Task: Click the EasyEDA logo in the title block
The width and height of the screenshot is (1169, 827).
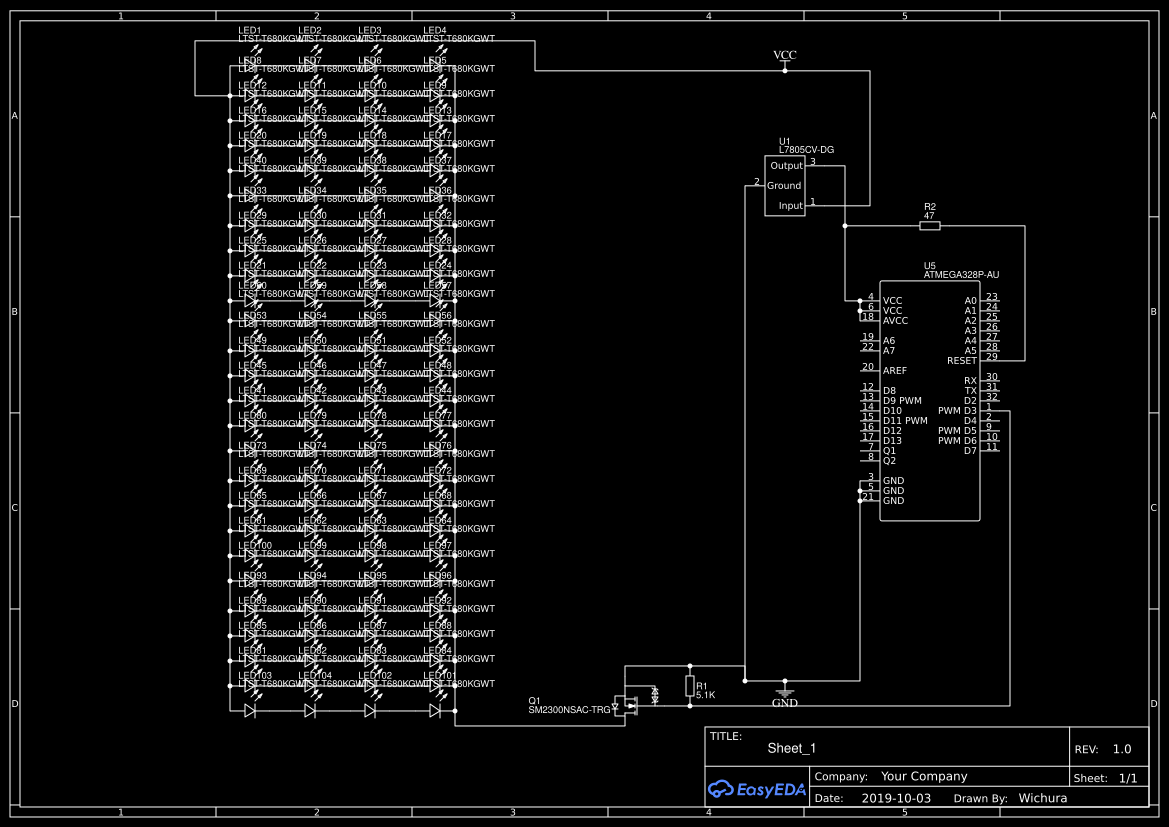Action: coord(757,789)
